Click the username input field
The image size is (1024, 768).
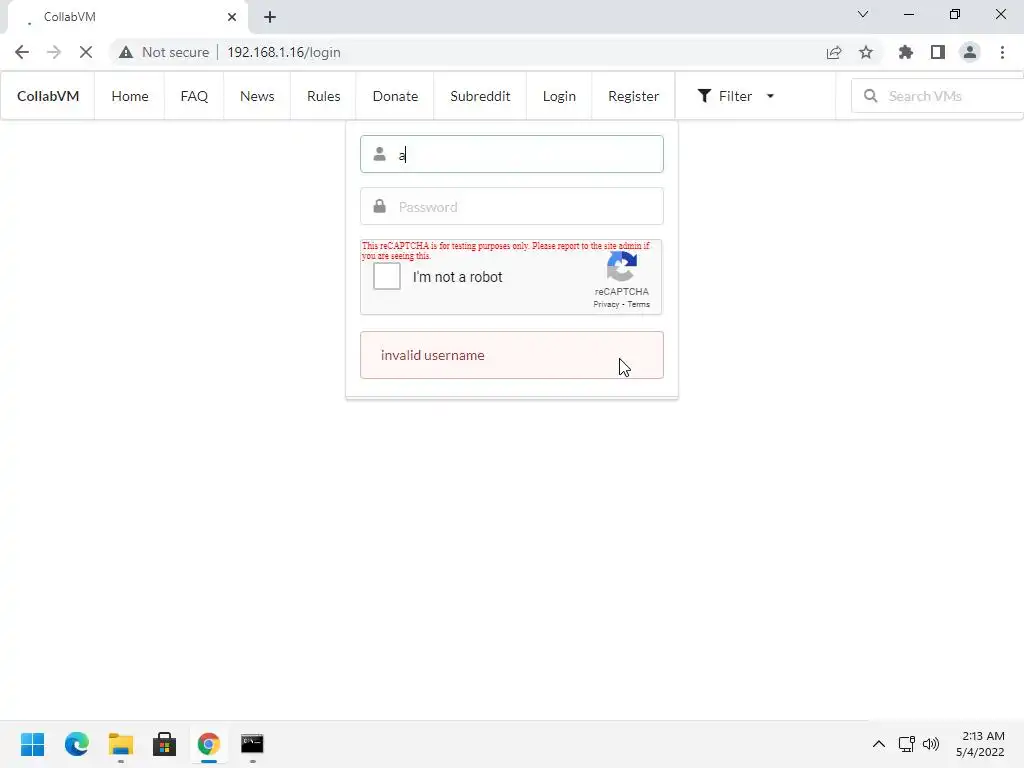(x=512, y=154)
